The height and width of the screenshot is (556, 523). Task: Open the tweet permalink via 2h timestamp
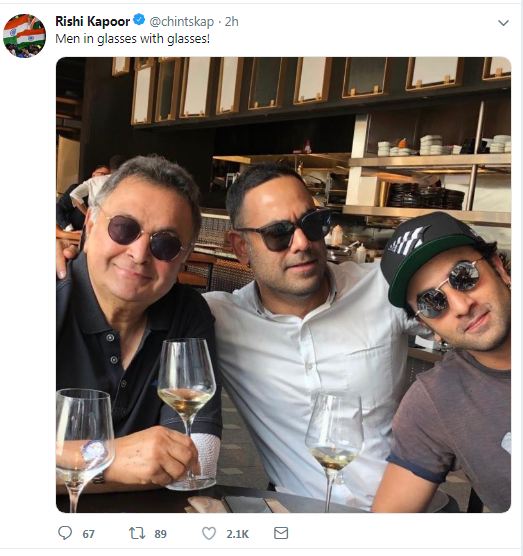click(x=232, y=22)
